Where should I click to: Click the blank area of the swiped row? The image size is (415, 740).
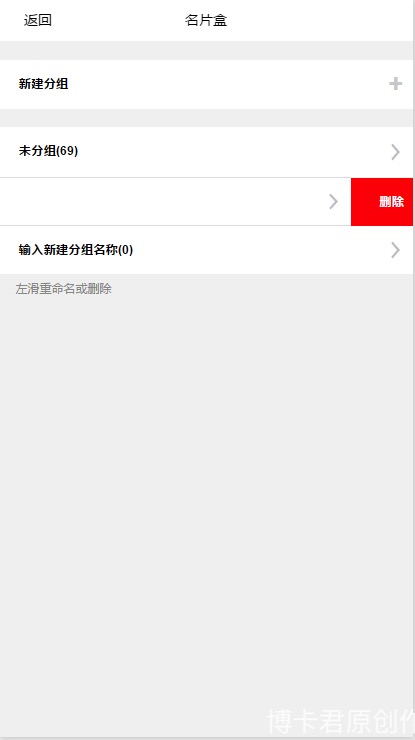[163, 202]
